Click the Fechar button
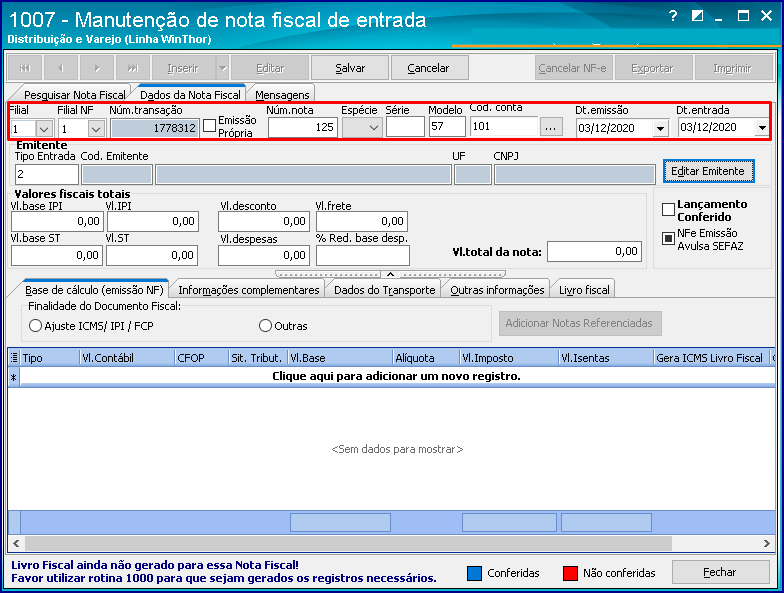Screen dimensions: 784x593 tap(720, 572)
